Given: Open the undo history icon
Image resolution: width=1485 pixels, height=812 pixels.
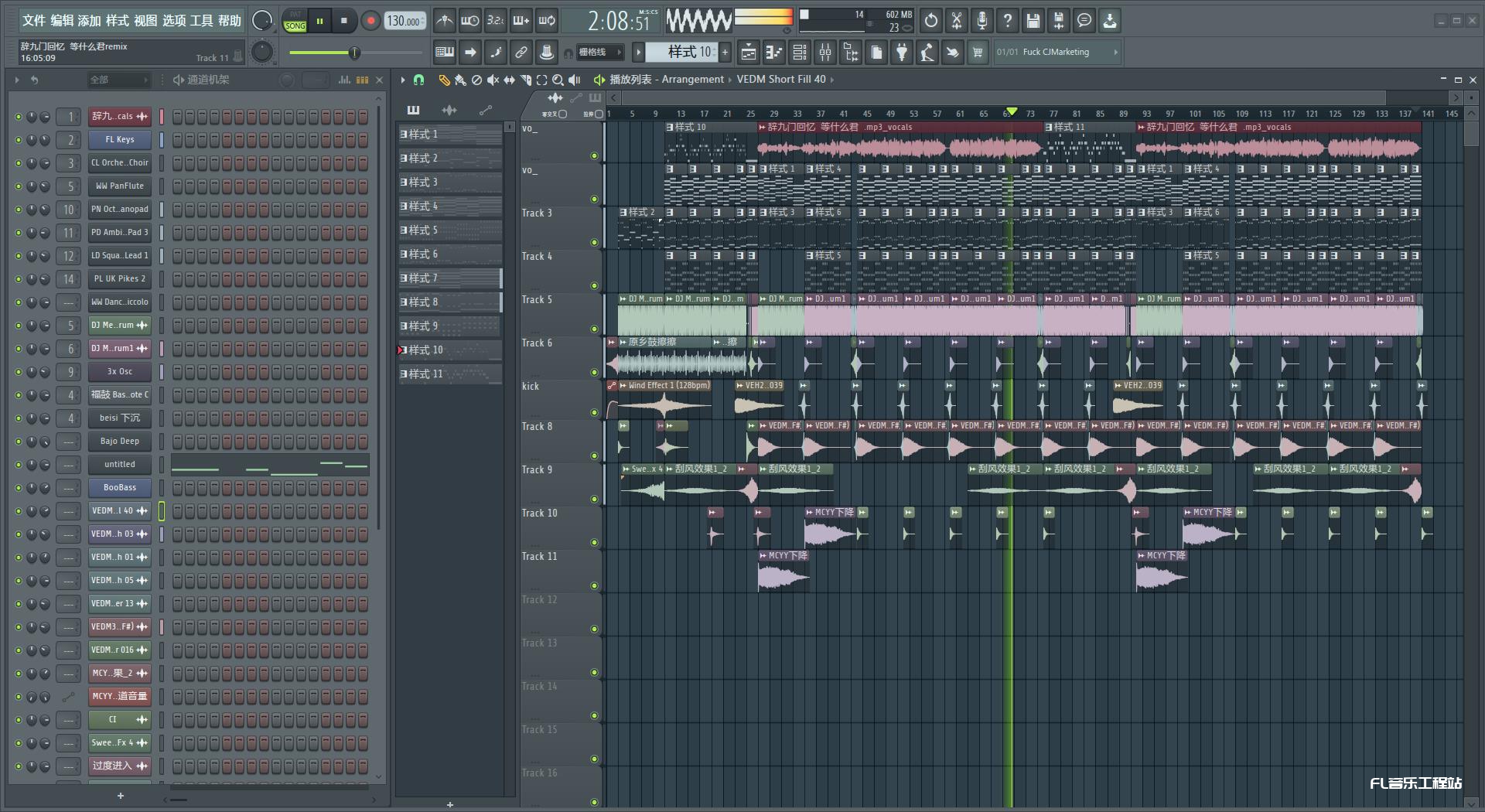Looking at the screenshot, I should pyautogui.click(x=931, y=21).
